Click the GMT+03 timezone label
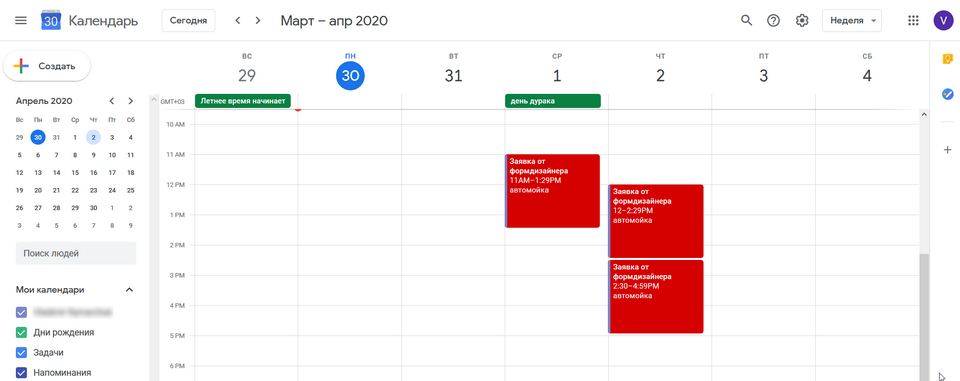Viewport: 960px width, 381px height. (x=173, y=102)
